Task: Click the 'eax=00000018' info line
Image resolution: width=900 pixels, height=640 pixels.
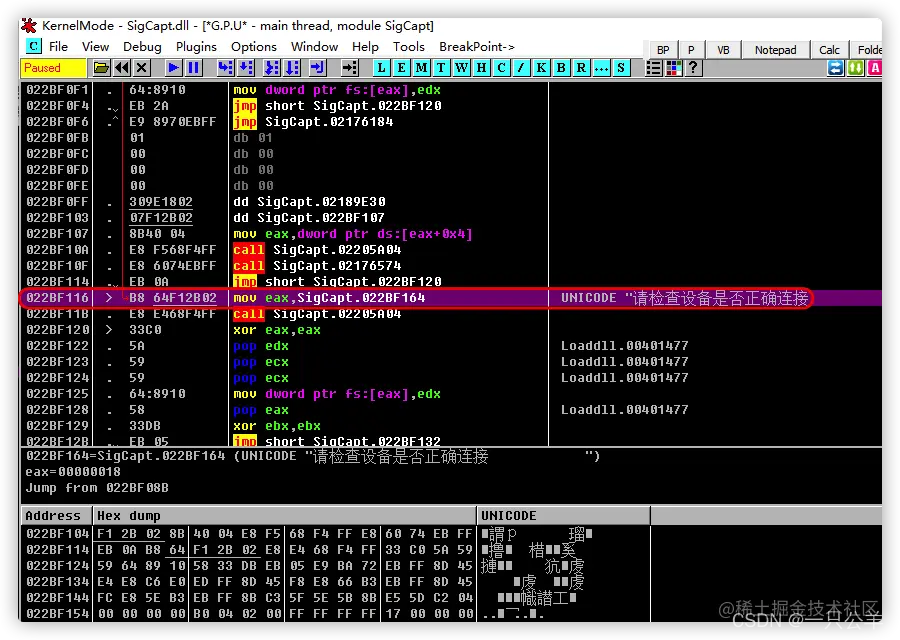Action: (x=73, y=472)
